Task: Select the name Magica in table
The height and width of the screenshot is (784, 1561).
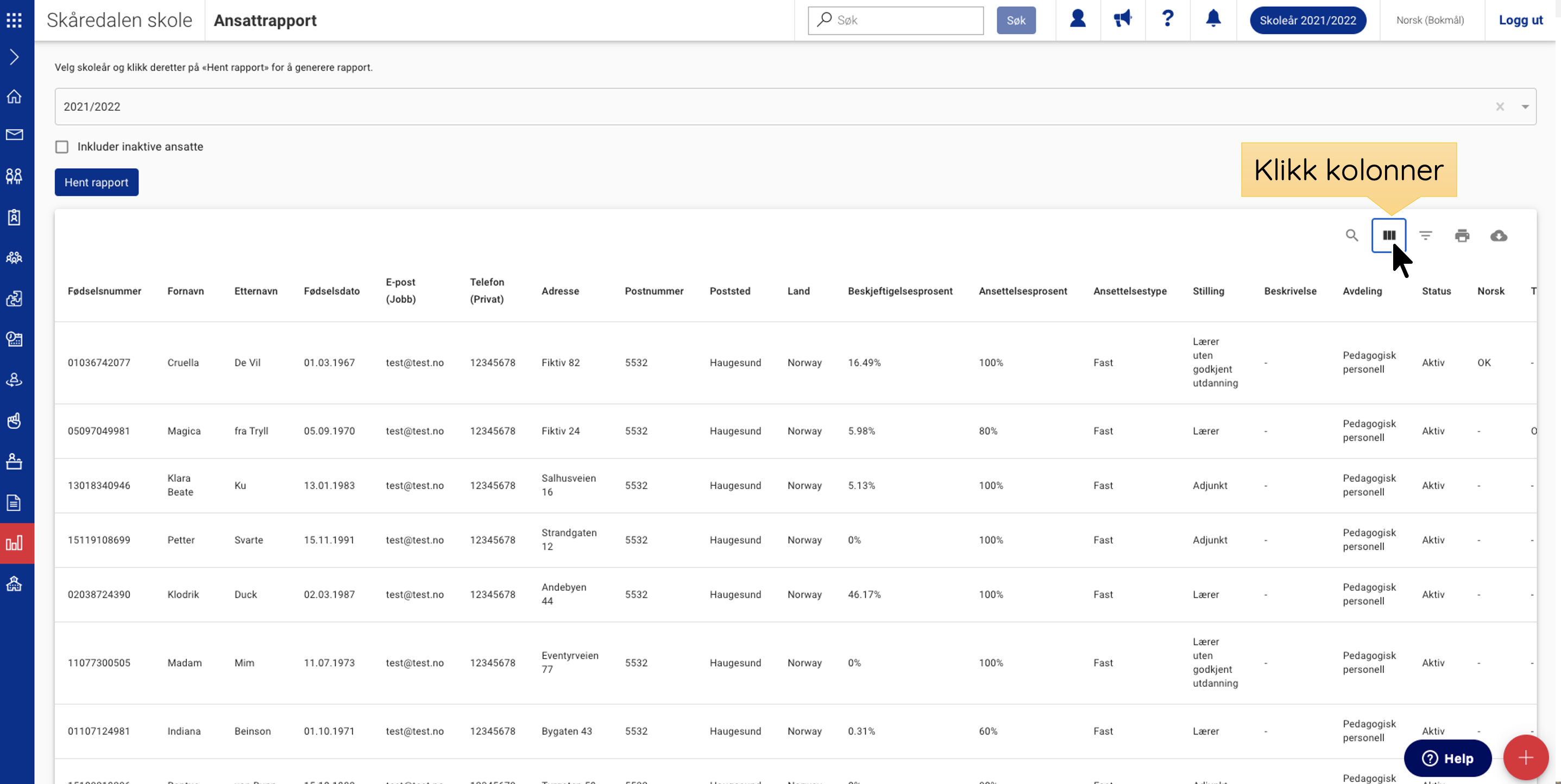Action: point(184,431)
